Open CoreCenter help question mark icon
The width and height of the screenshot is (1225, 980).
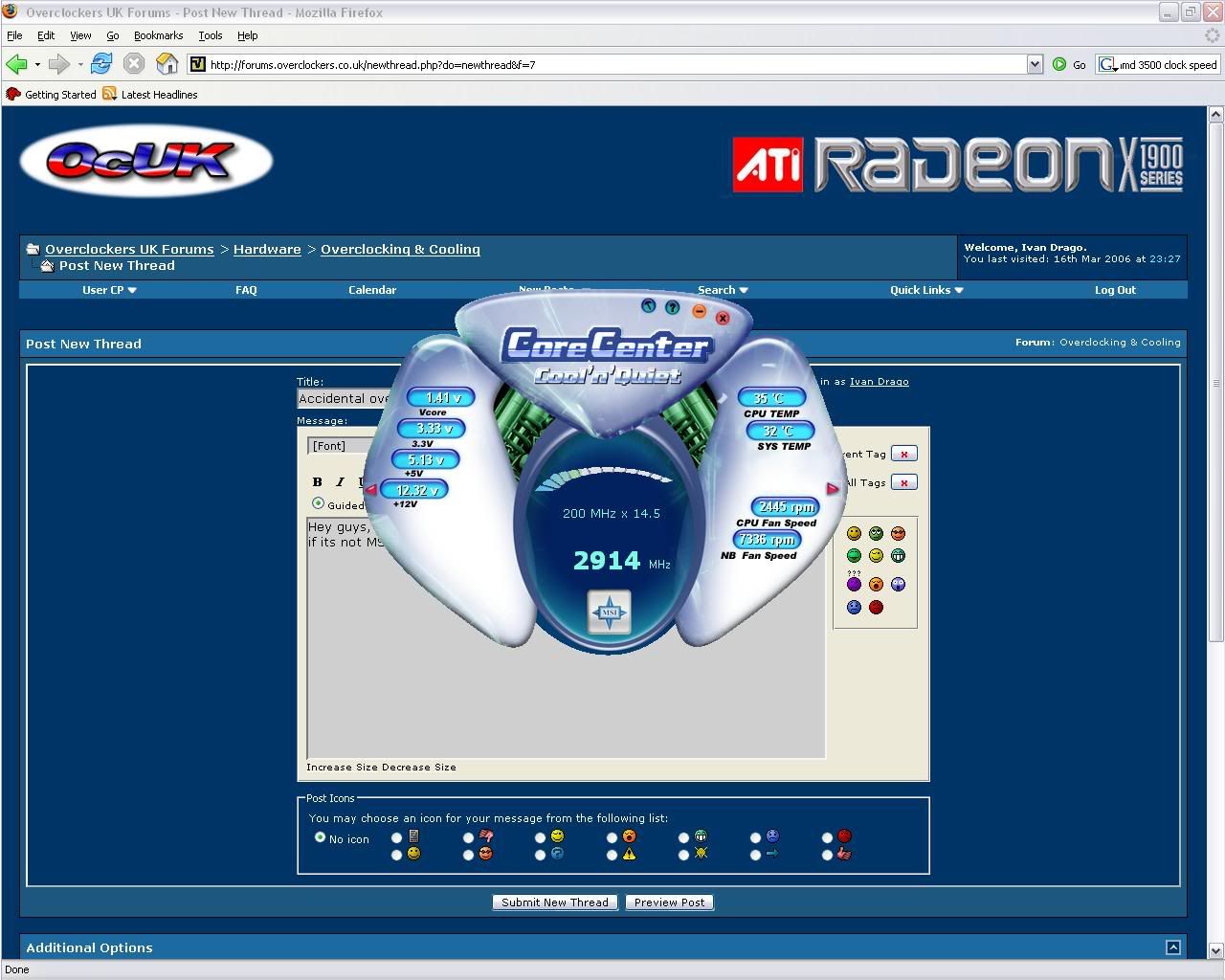[672, 307]
